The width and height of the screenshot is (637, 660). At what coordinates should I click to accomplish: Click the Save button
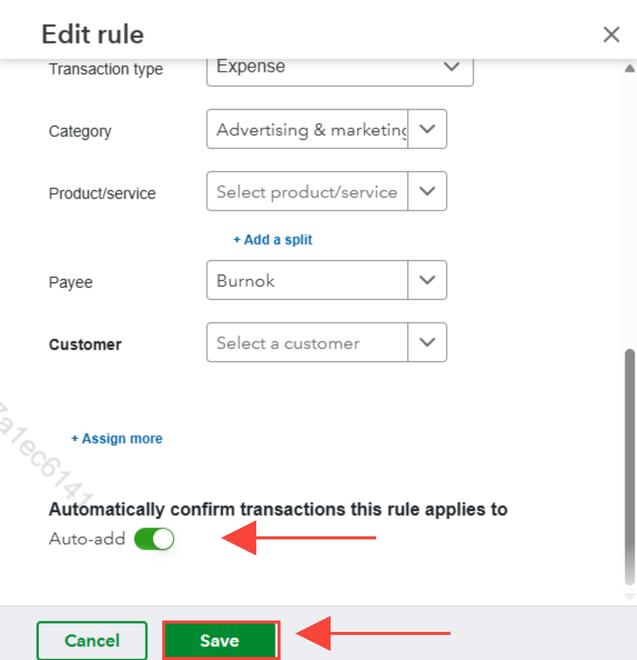tap(219, 640)
